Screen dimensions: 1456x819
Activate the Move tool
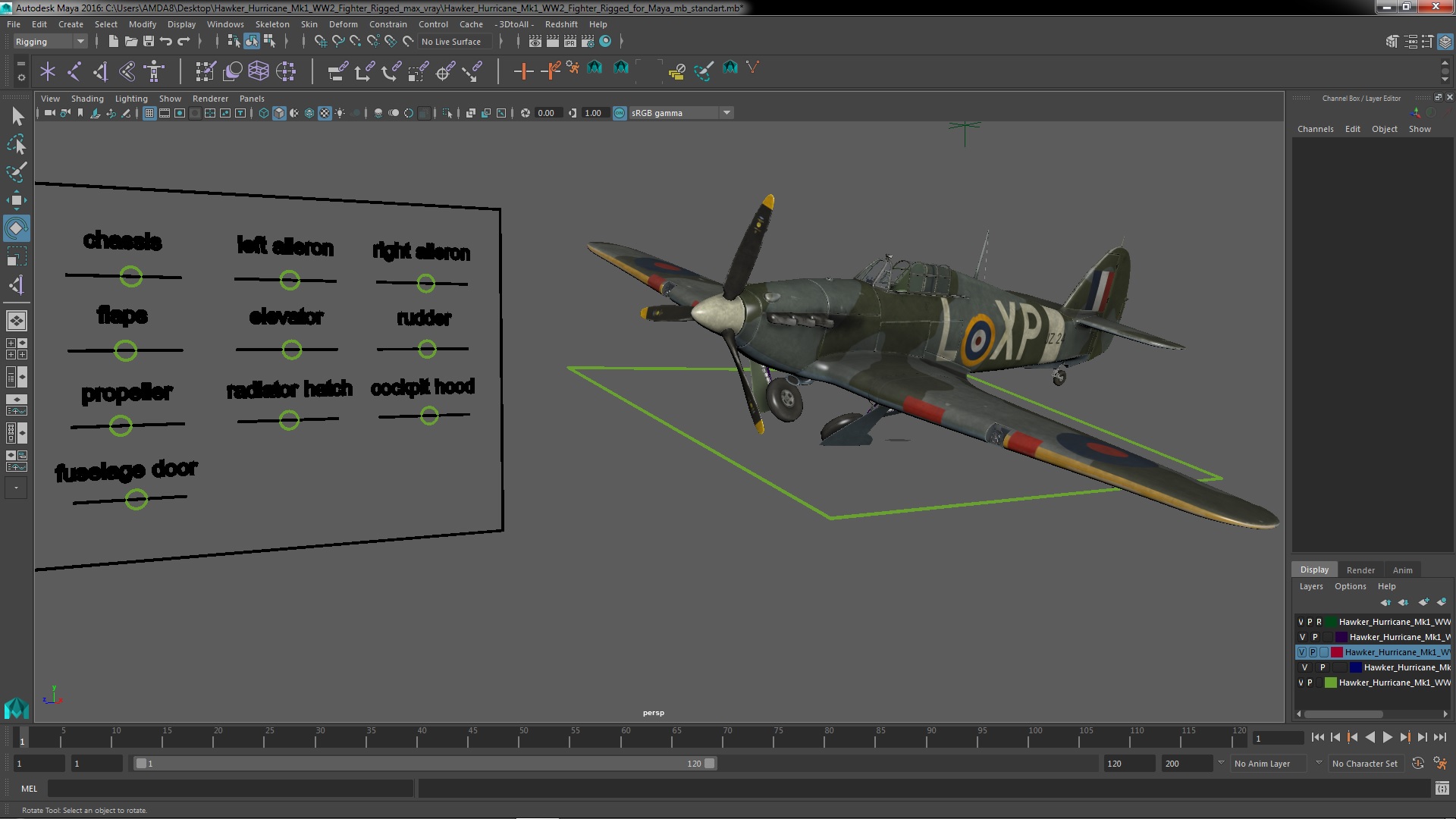17,200
